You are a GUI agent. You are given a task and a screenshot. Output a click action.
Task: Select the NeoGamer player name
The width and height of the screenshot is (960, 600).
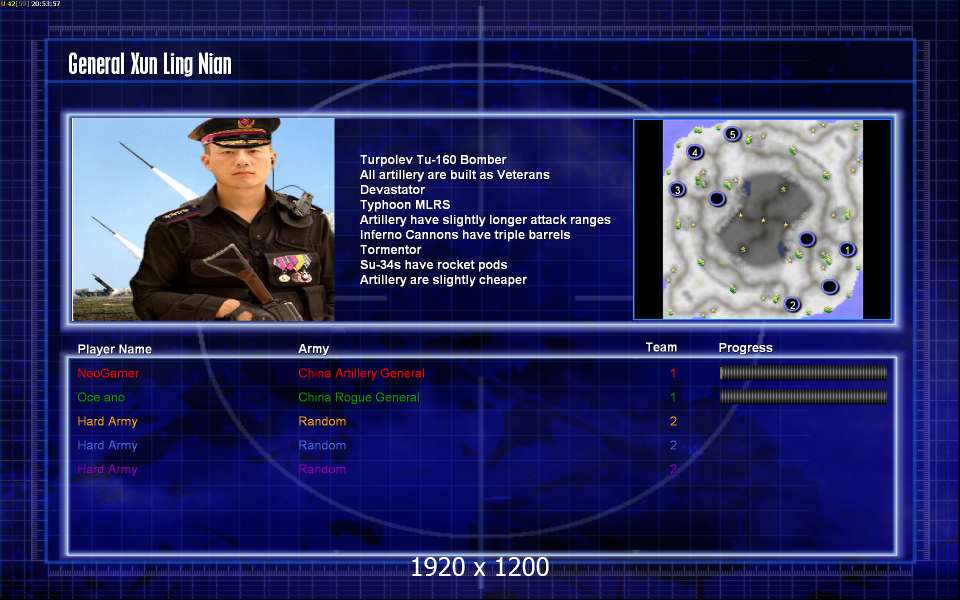tap(108, 373)
